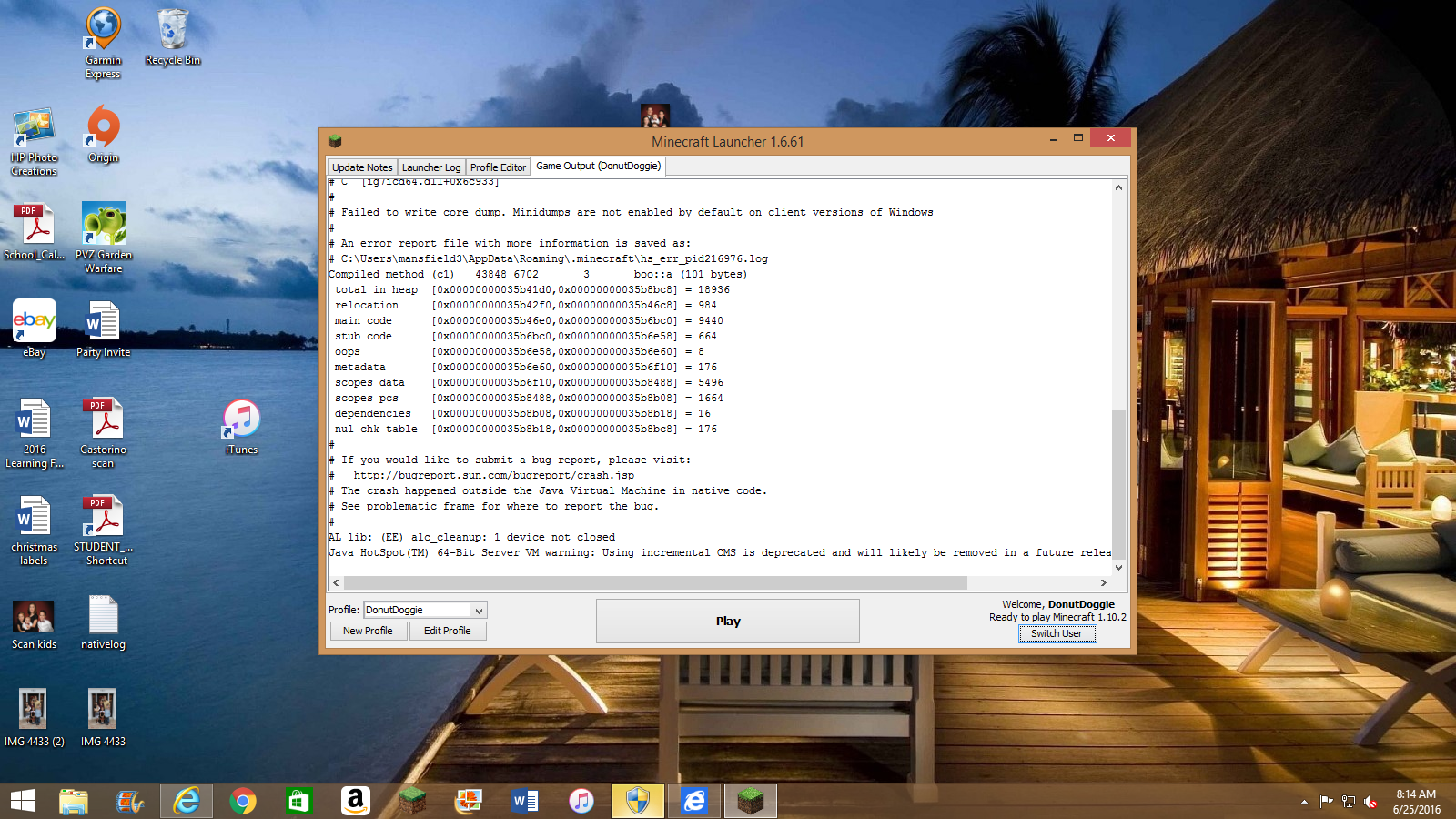
Task: Select the eBay desktop shortcut
Action: (x=34, y=329)
